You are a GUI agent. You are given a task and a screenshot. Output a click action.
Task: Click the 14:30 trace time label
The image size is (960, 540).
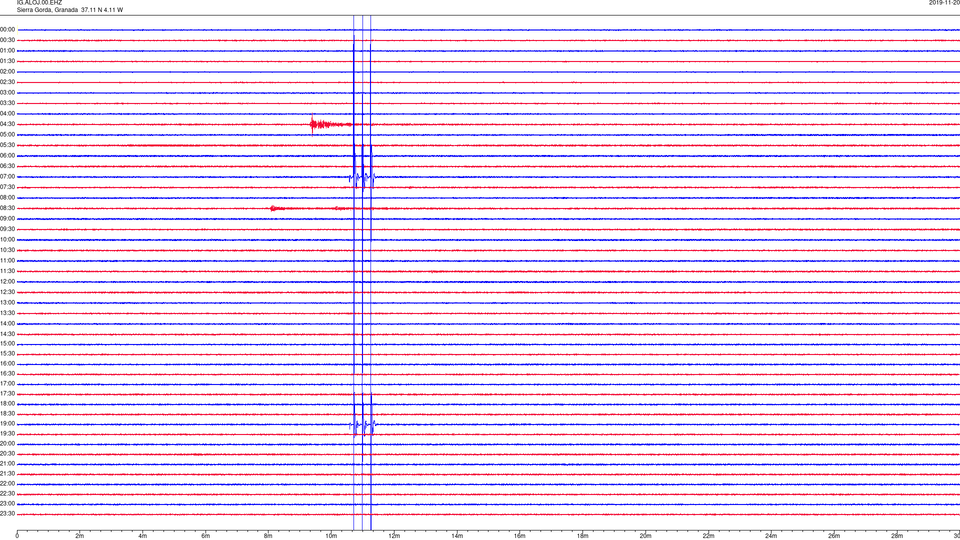click(x=7, y=334)
